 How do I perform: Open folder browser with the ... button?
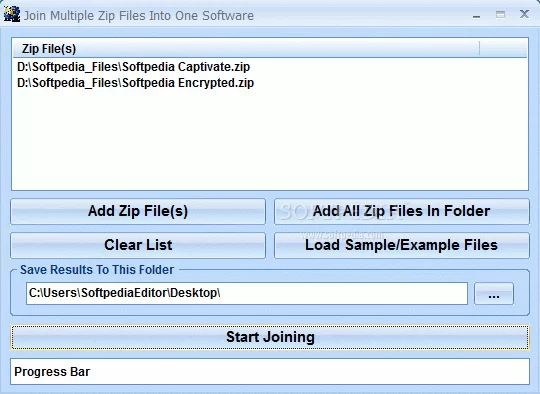click(494, 294)
